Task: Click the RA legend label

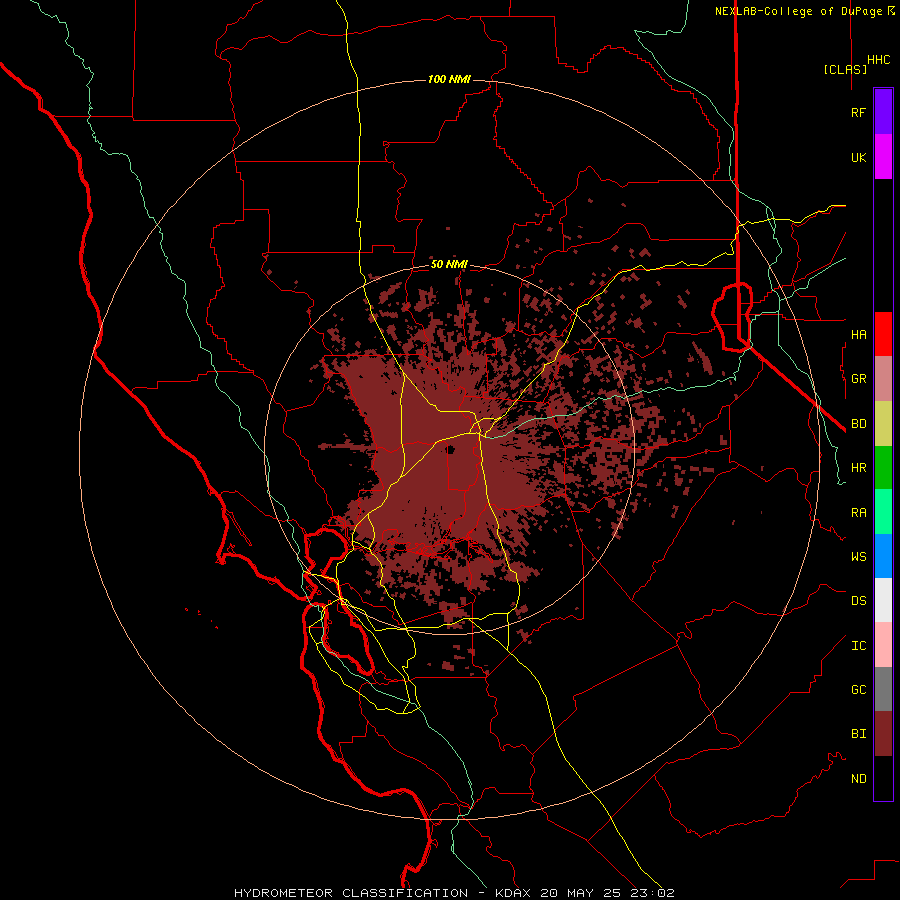Action: (858, 513)
